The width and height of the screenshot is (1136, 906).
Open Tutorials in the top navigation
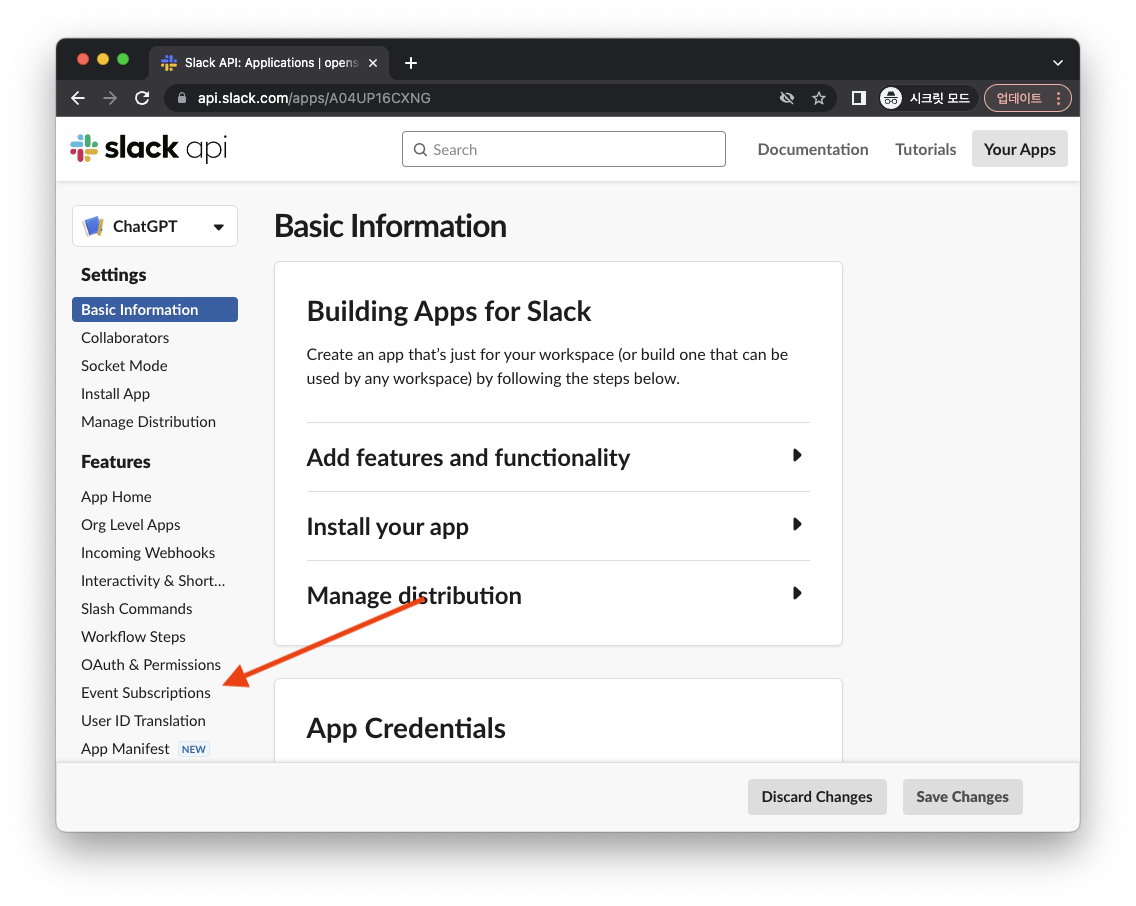[925, 149]
